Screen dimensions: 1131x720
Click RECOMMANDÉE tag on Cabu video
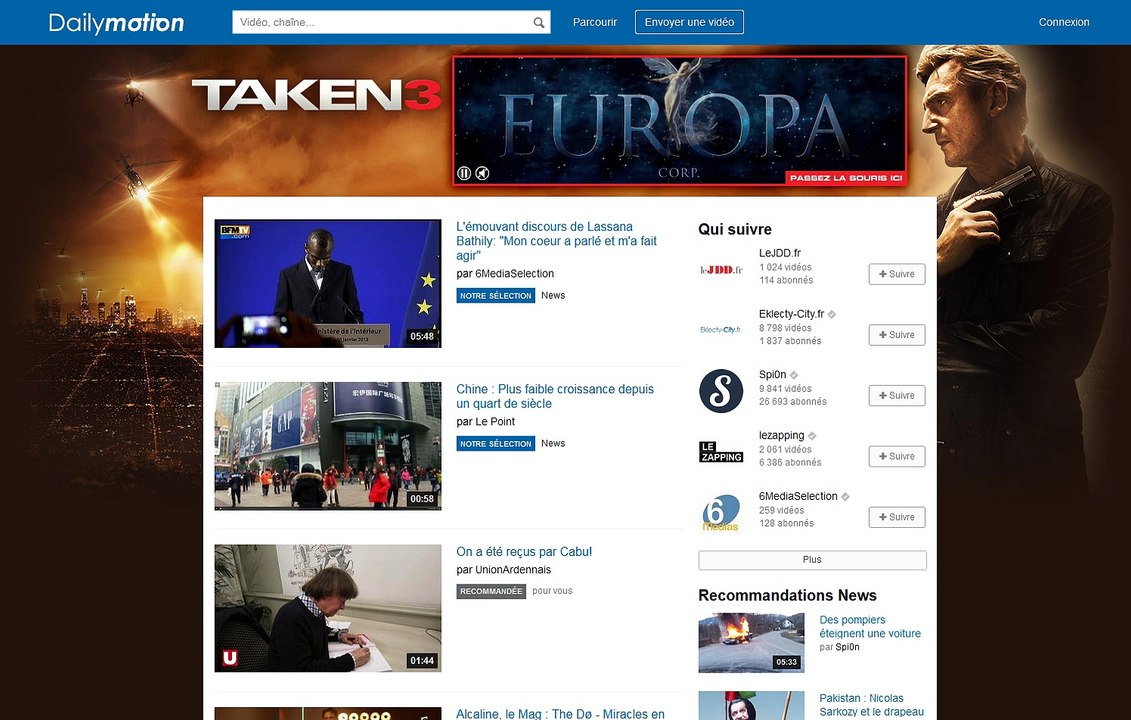pos(491,592)
